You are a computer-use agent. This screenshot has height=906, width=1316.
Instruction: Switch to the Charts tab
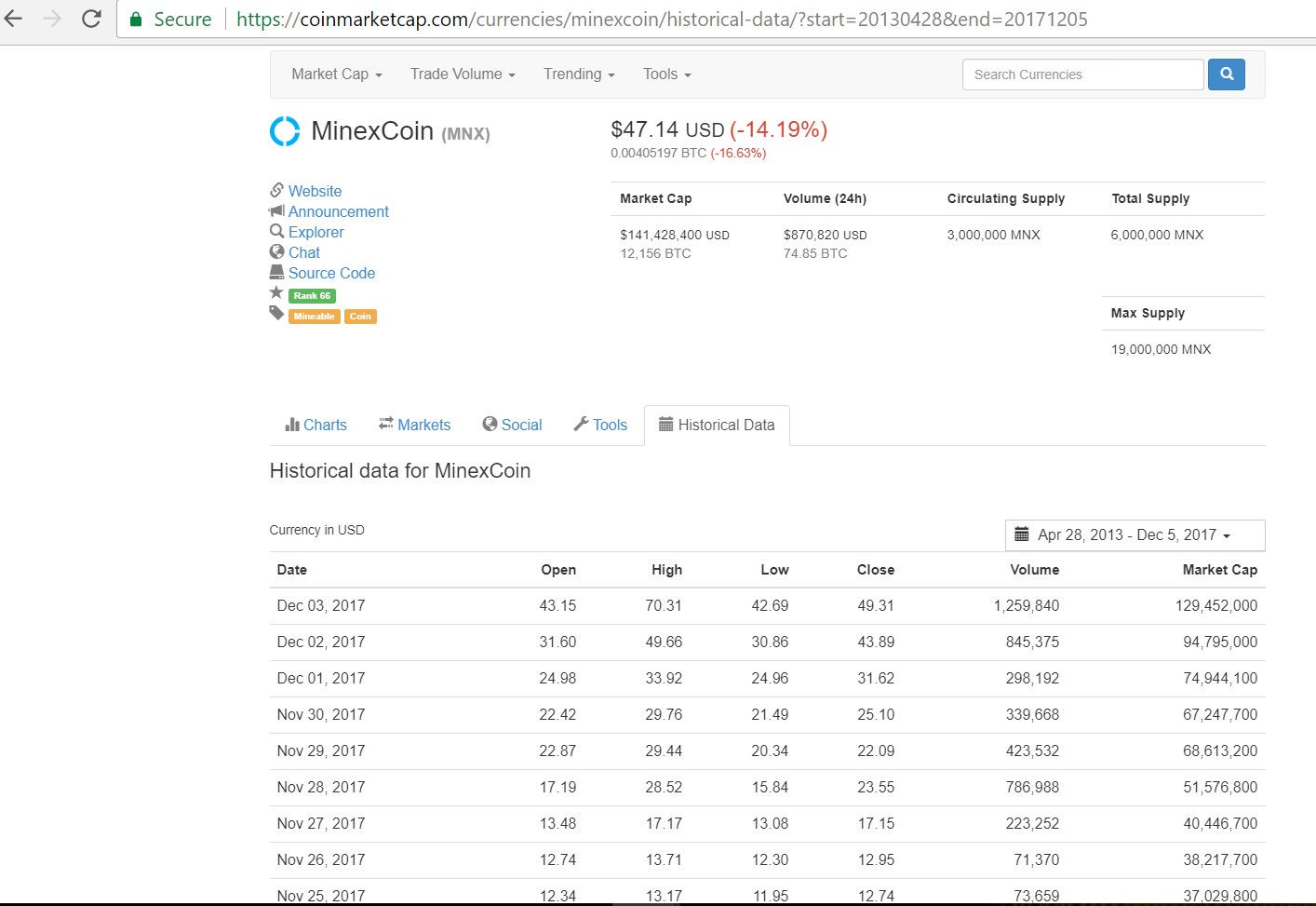tap(316, 425)
